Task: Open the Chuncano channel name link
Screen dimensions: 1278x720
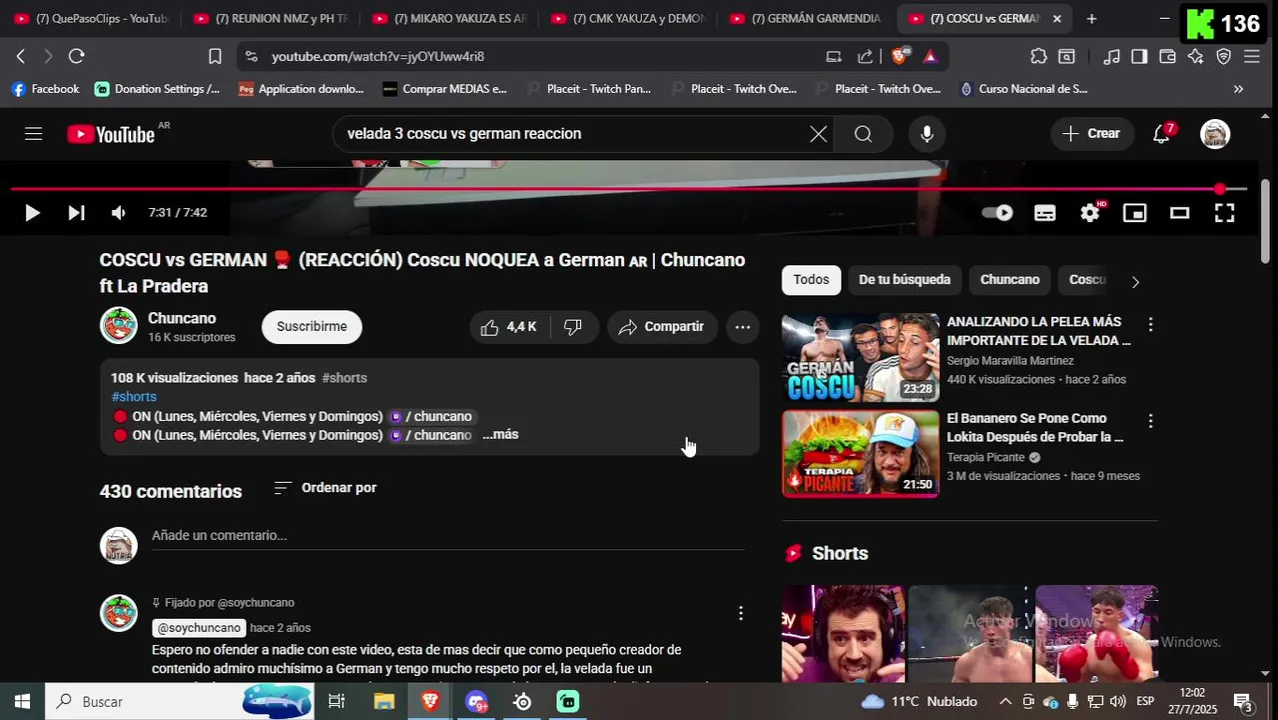Action: tap(182, 318)
